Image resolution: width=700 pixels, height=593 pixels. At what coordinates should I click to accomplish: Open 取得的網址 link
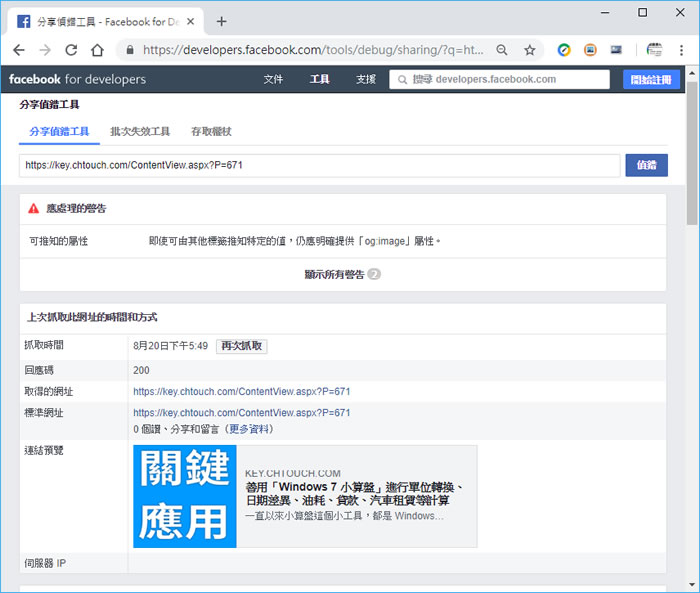point(242,392)
